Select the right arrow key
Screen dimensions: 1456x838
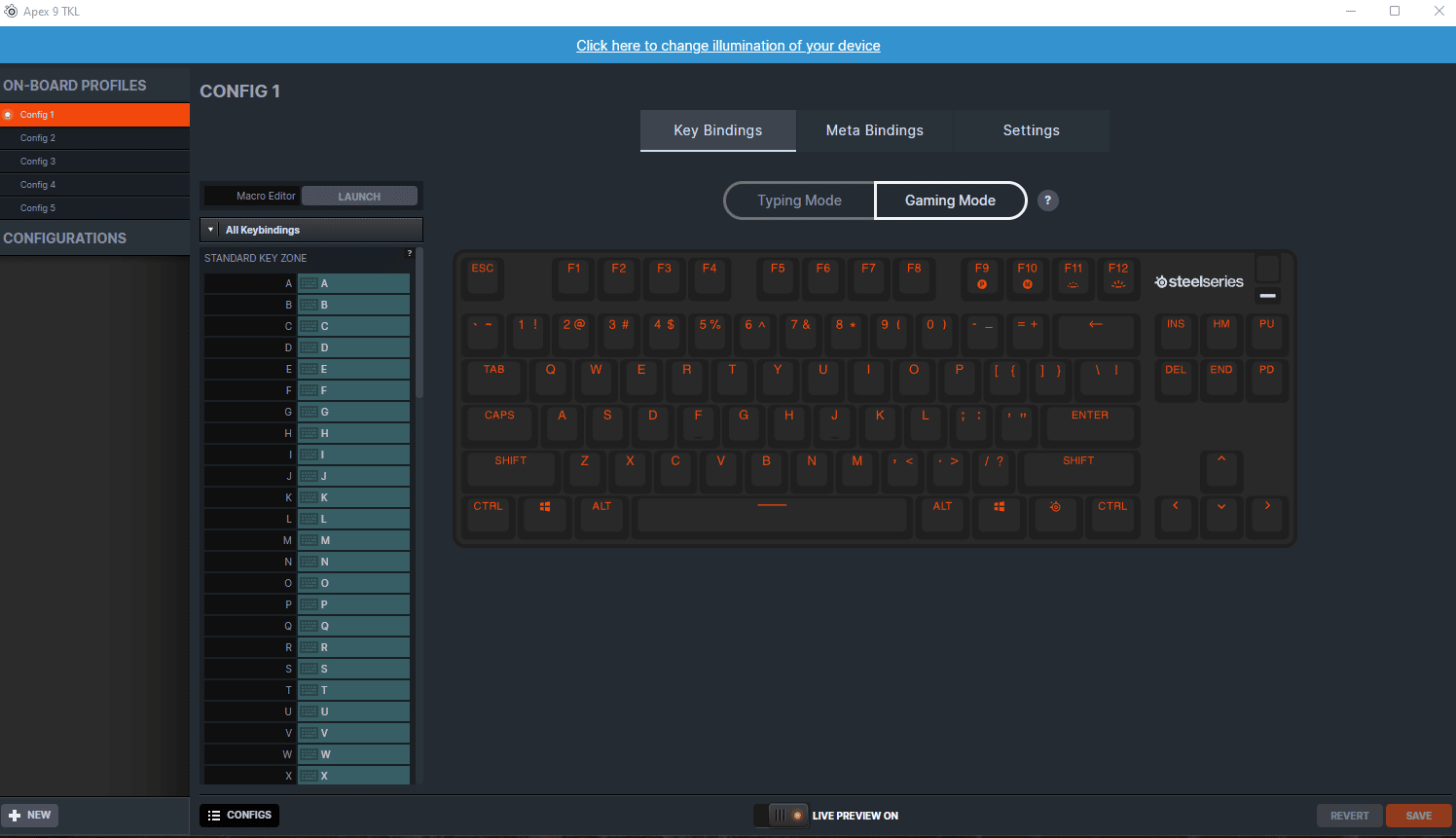click(x=1267, y=516)
